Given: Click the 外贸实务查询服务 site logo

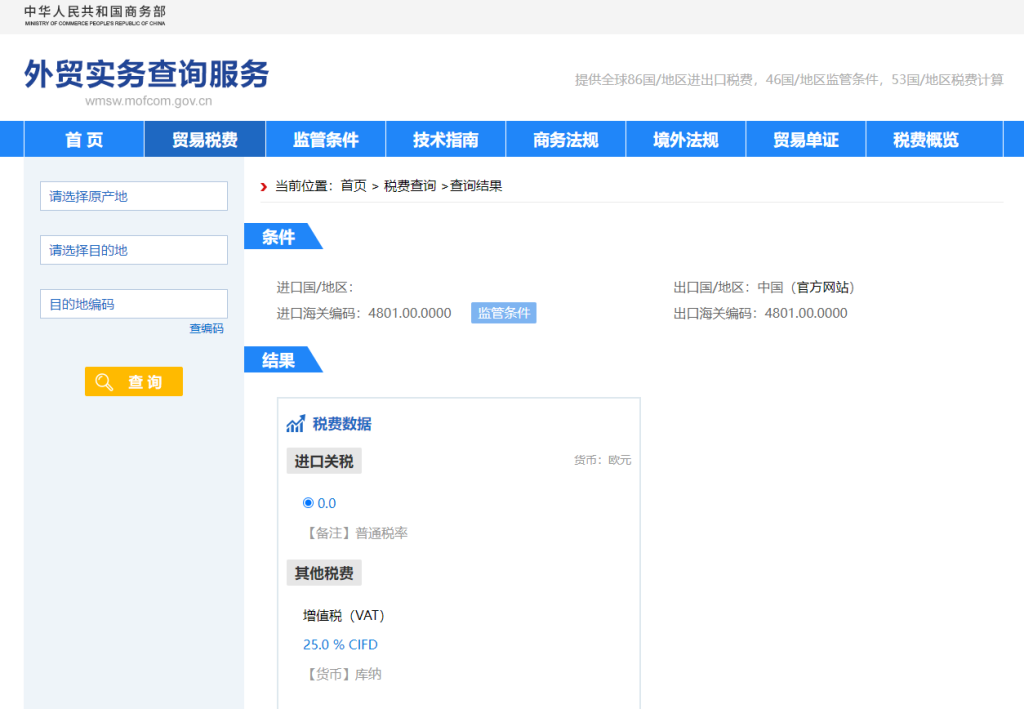Looking at the screenshot, I should click(x=147, y=74).
